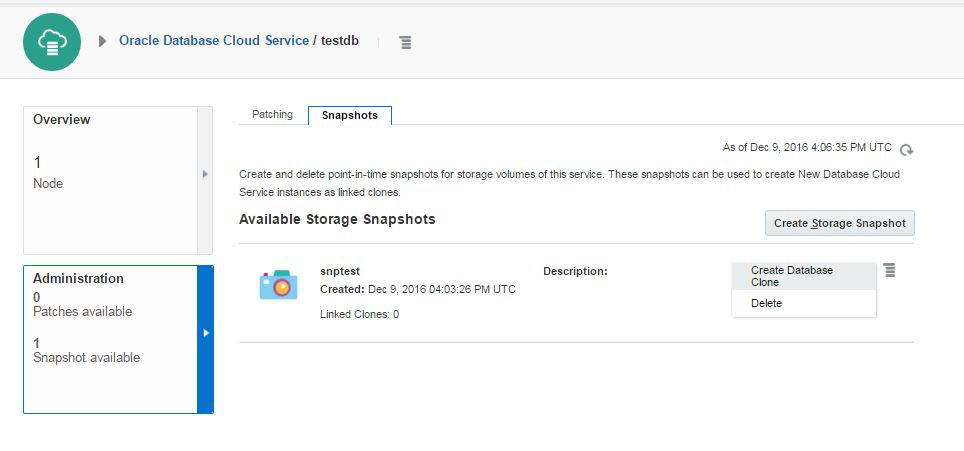964x451 pixels.
Task: Expand the Overview panel arrow
Action: coord(205,174)
